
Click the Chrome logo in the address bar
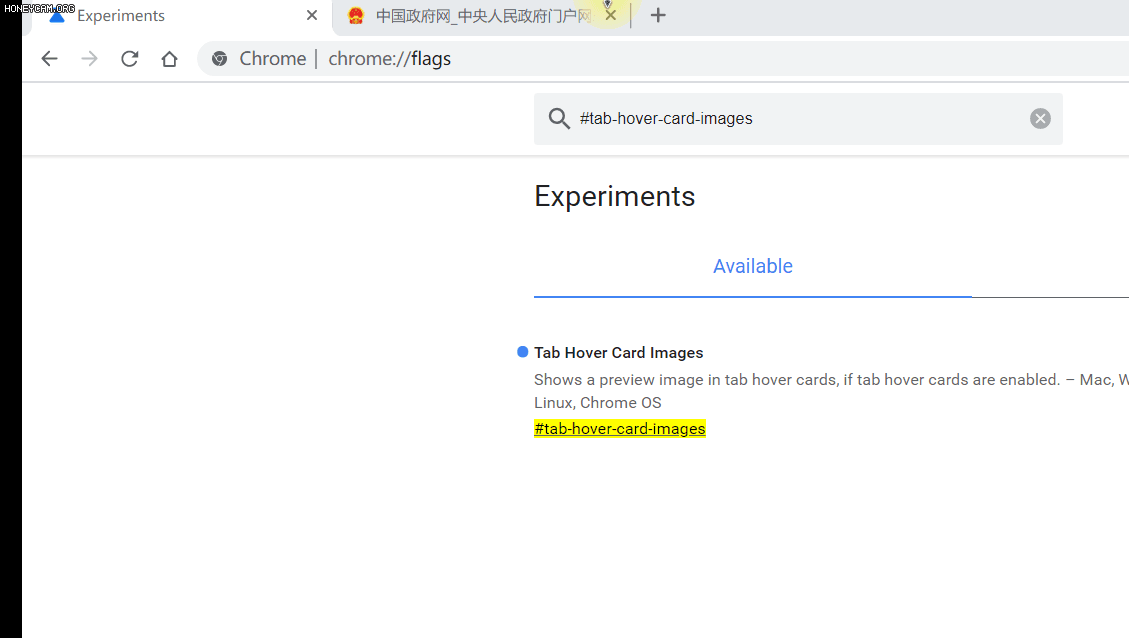[219, 58]
